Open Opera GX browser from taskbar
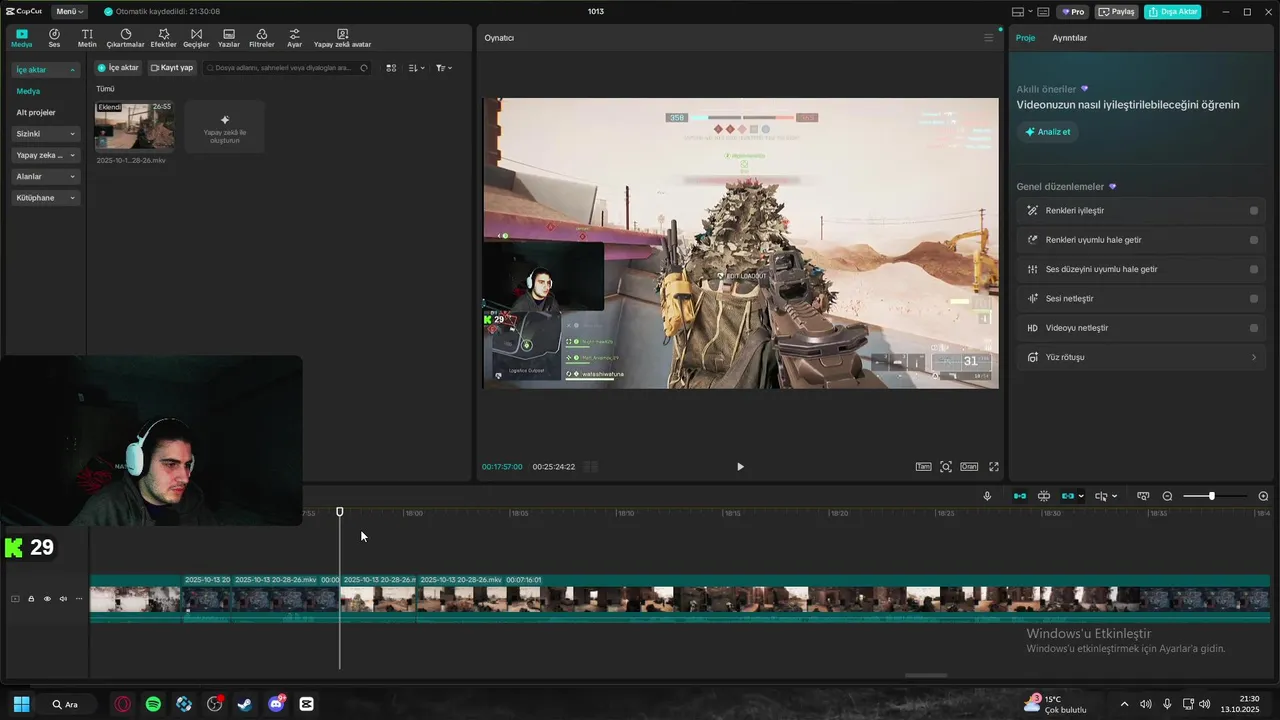1280x720 pixels. tap(122, 704)
